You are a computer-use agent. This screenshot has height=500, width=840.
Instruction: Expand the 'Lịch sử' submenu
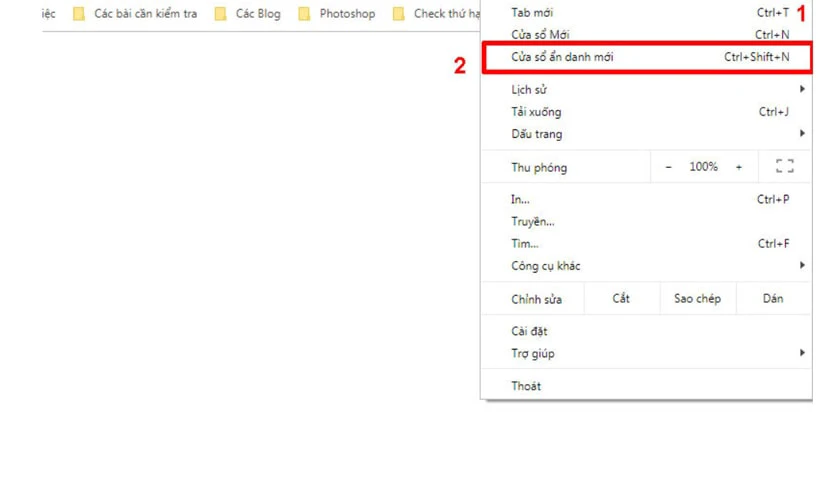point(646,89)
